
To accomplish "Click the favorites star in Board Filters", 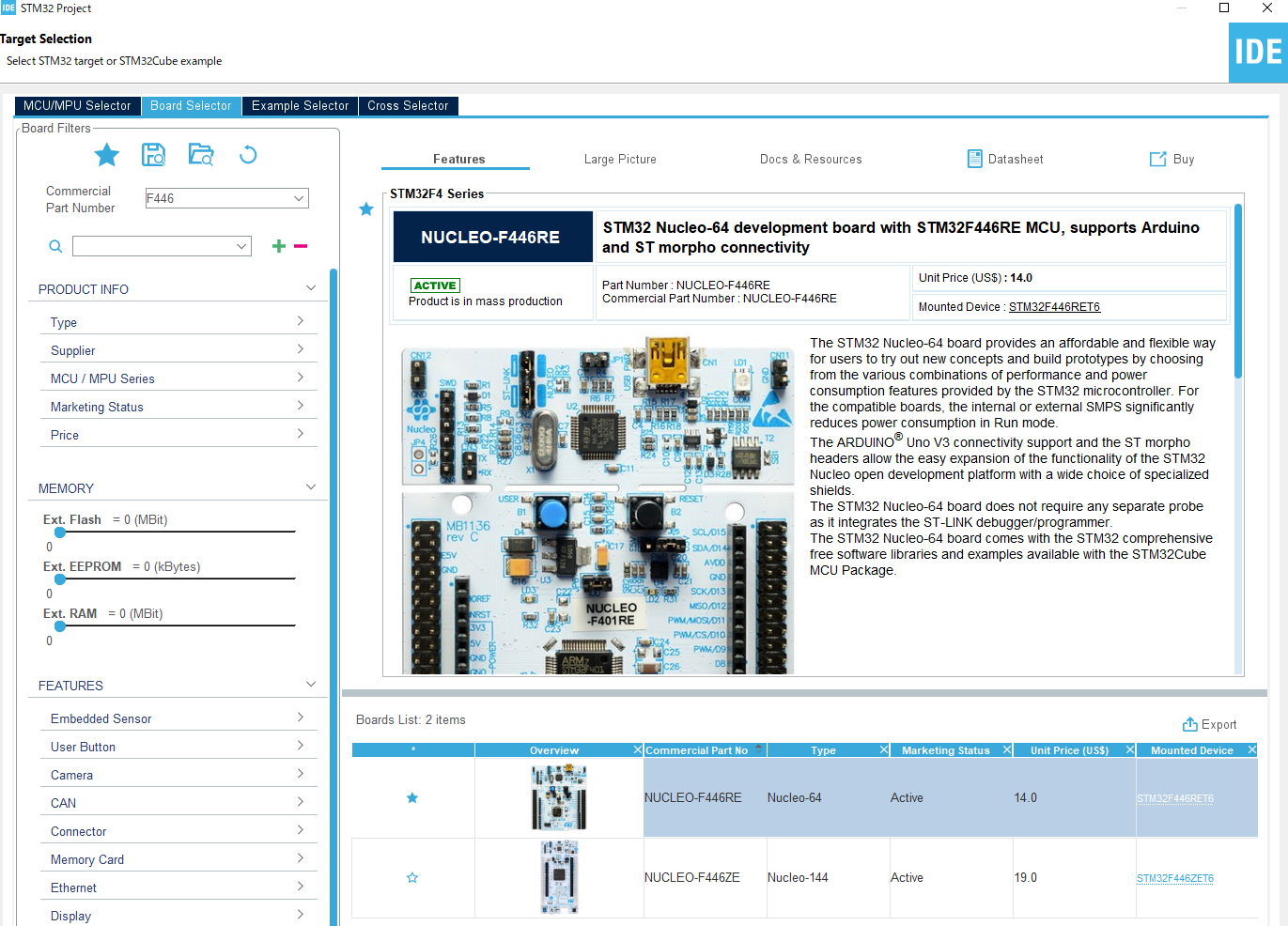I will click(x=107, y=155).
